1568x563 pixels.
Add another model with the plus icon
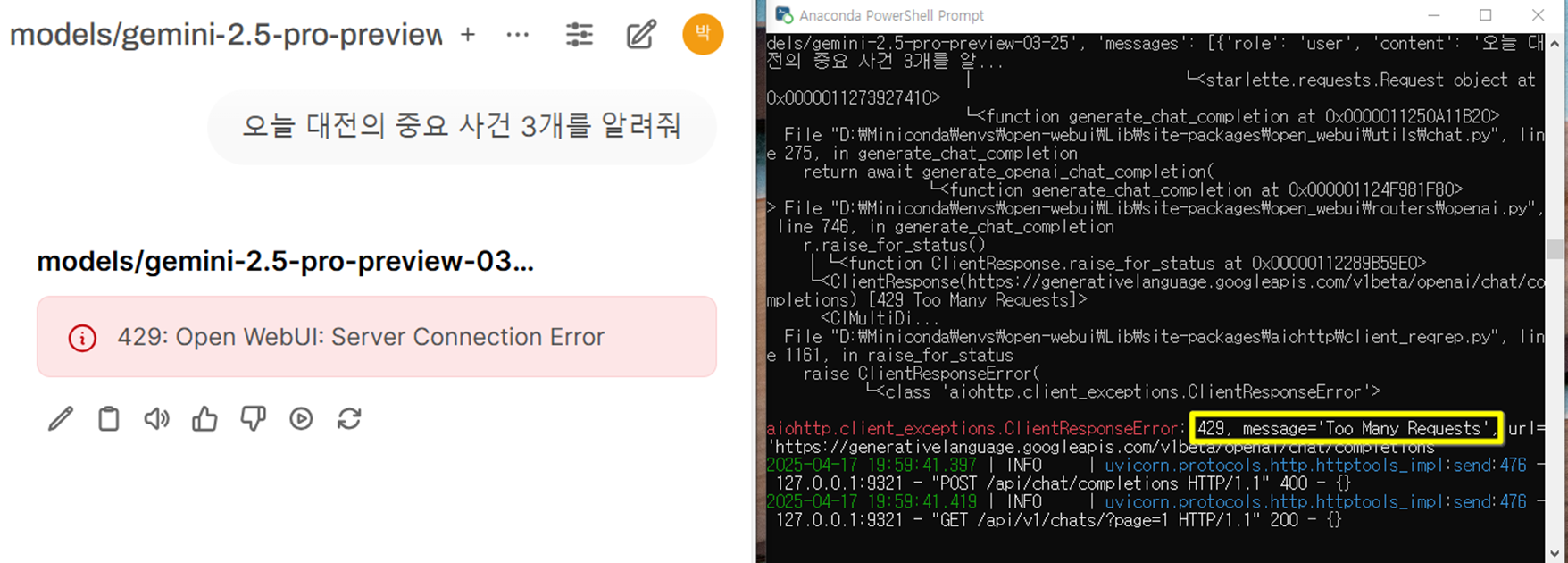coord(468,35)
